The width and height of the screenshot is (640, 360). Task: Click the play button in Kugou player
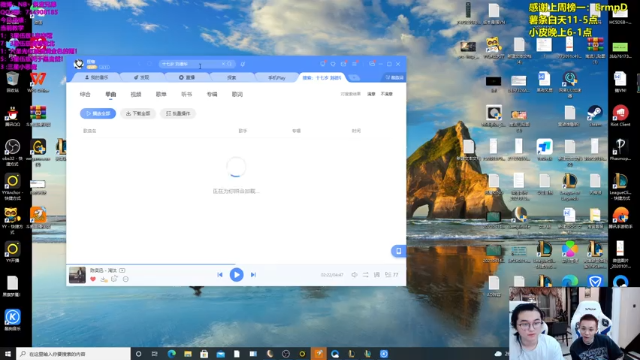236,275
